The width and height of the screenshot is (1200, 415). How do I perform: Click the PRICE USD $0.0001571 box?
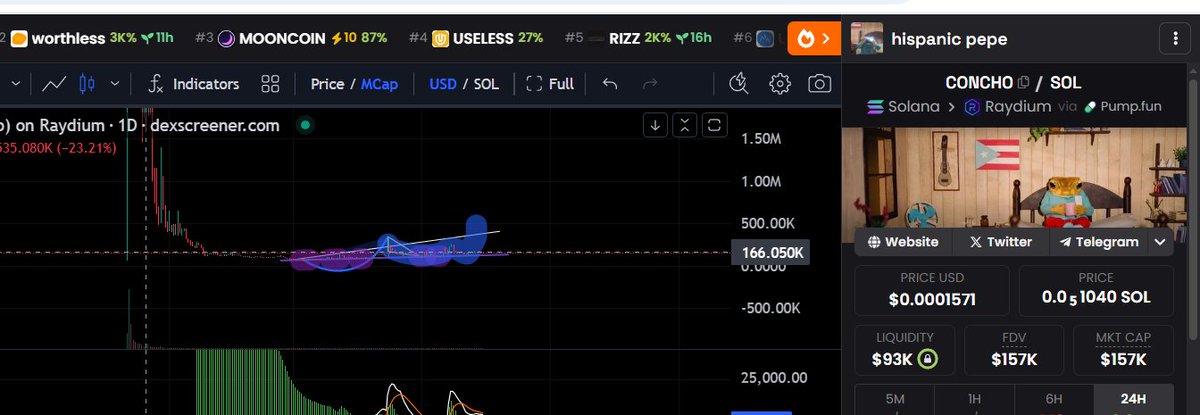[x=933, y=290]
